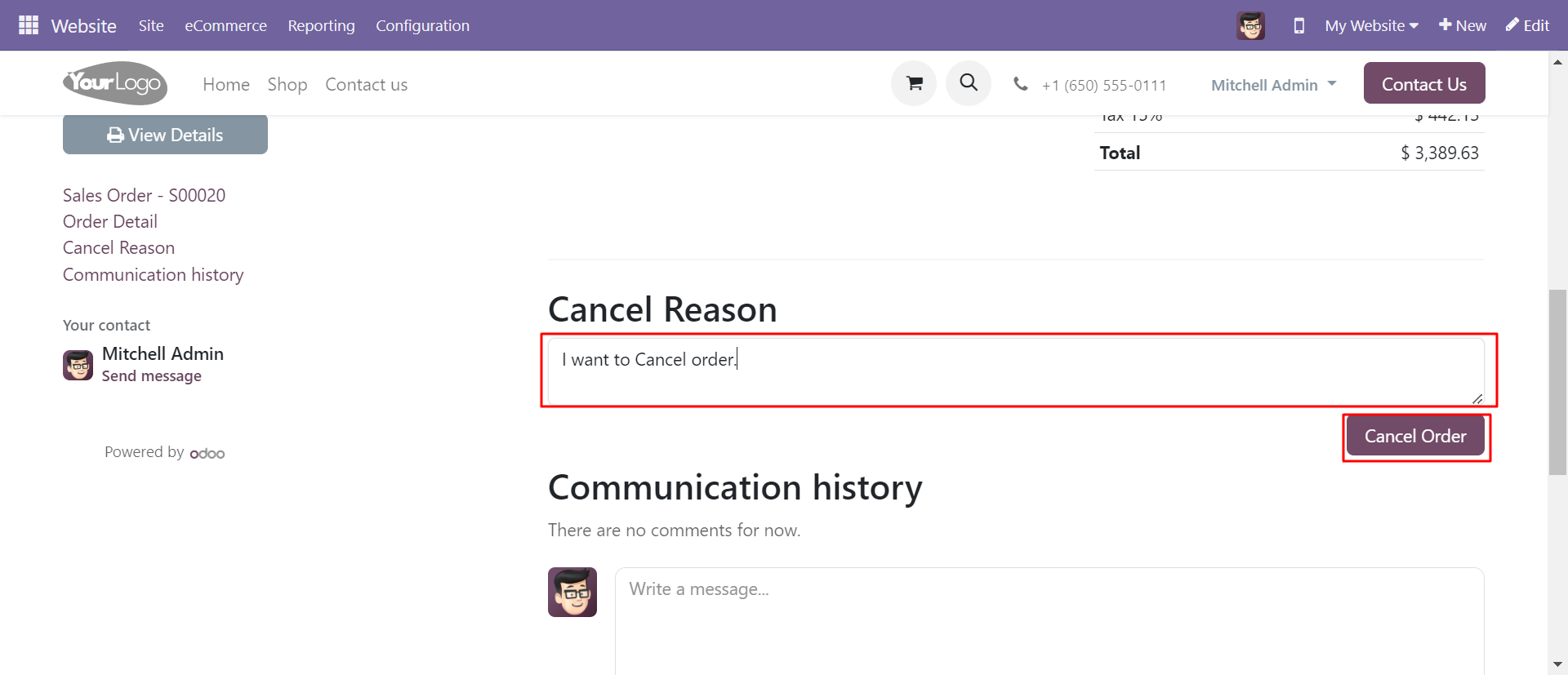
Task: Follow the Communication history sidebar link
Action: (x=154, y=274)
